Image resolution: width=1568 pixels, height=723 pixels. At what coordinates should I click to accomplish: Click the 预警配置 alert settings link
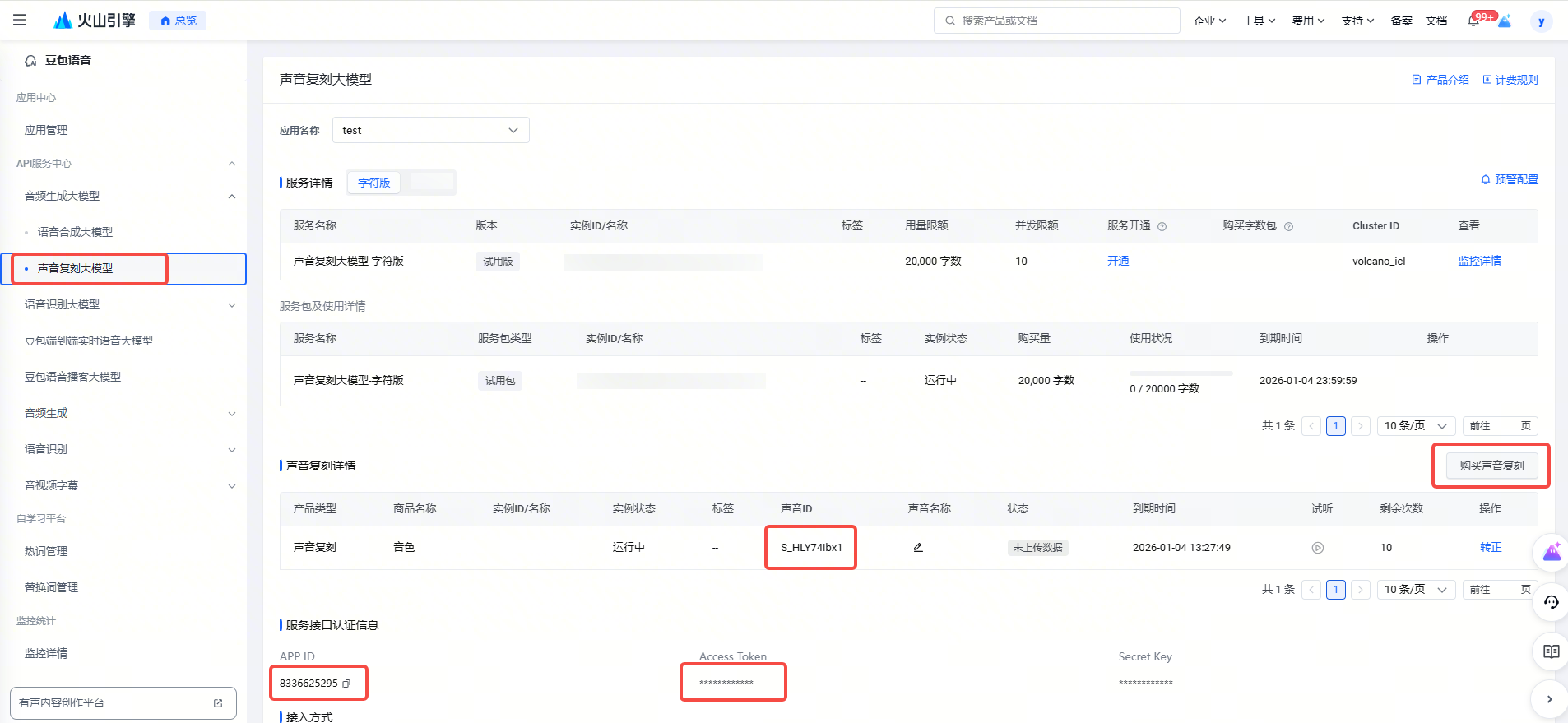1509,179
